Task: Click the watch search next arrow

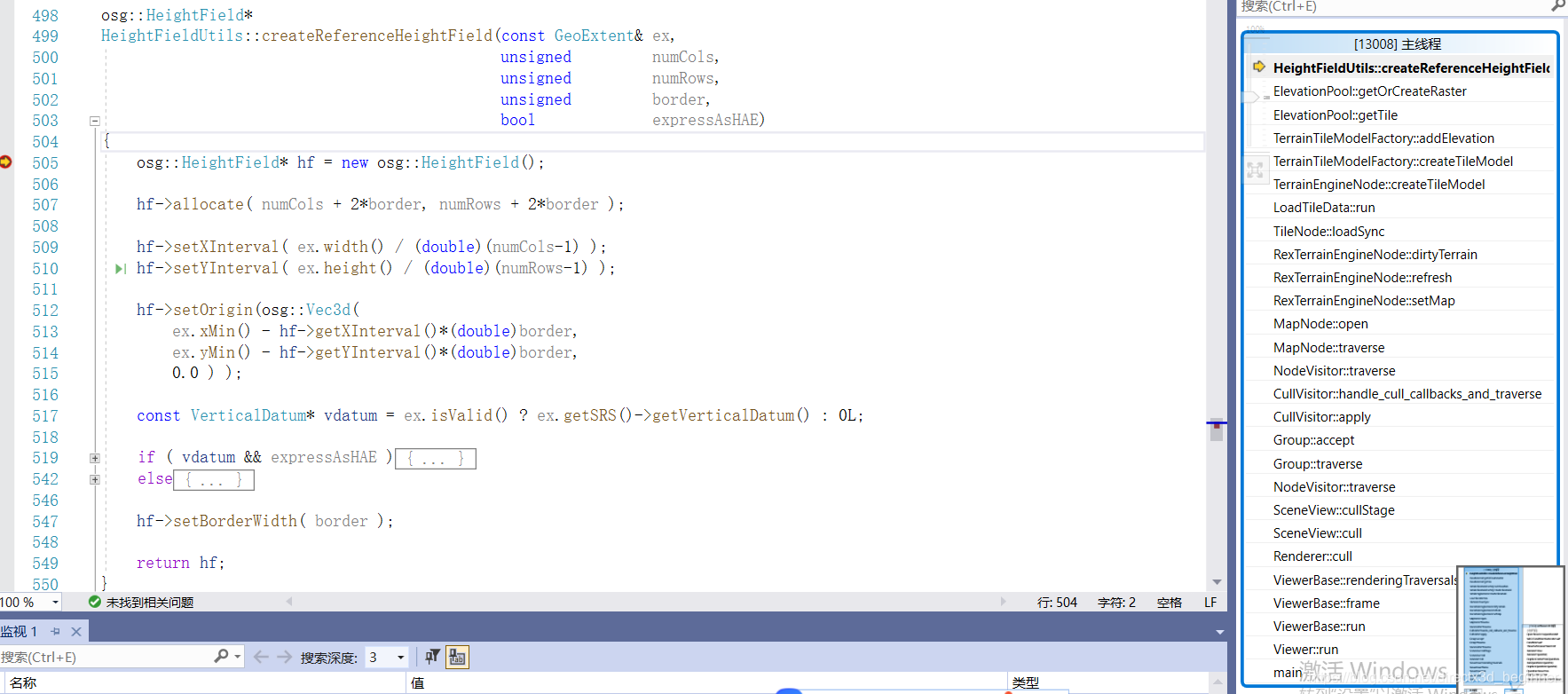Action: tap(284, 657)
